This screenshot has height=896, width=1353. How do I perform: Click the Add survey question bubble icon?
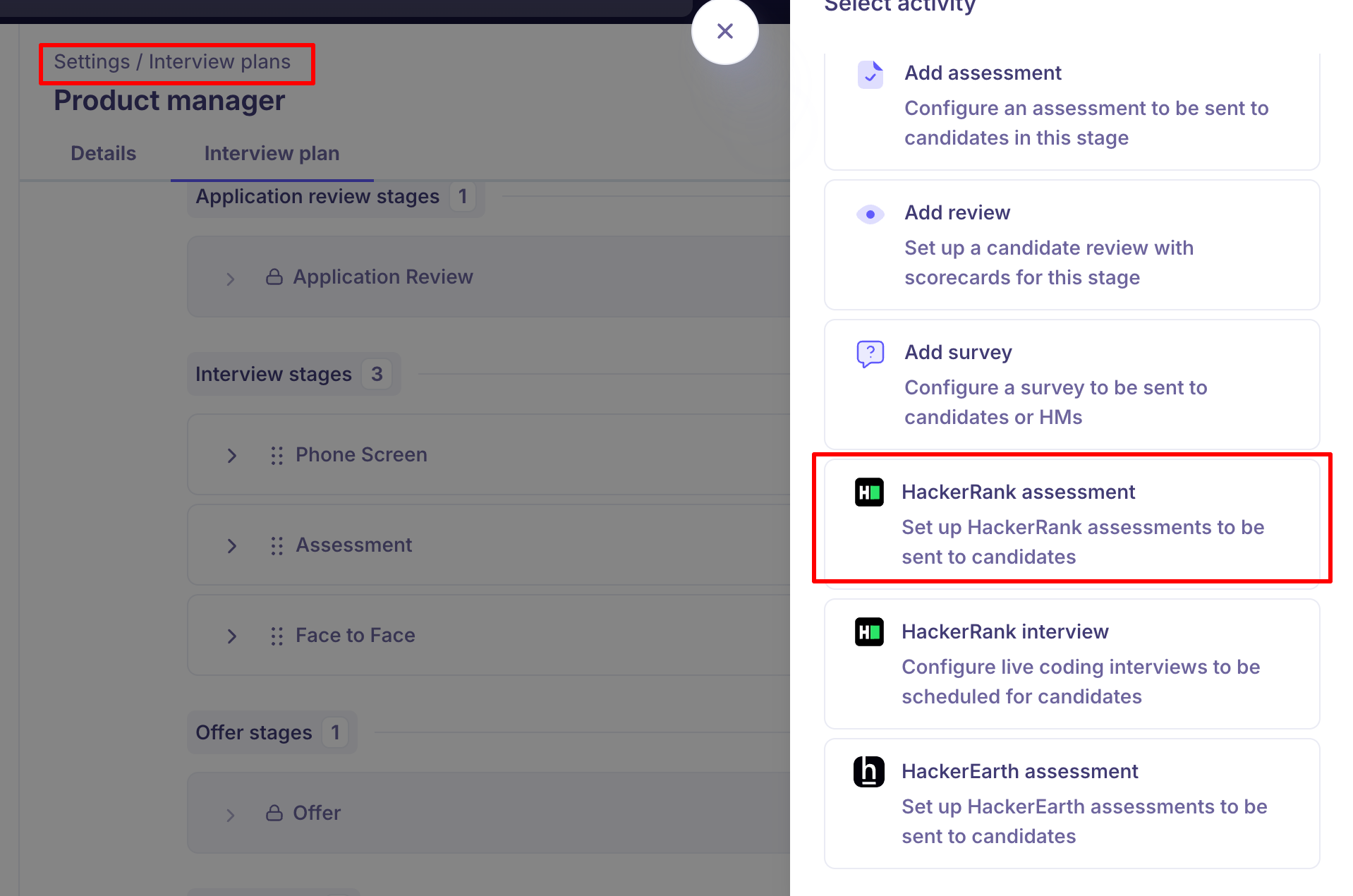(870, 353)
